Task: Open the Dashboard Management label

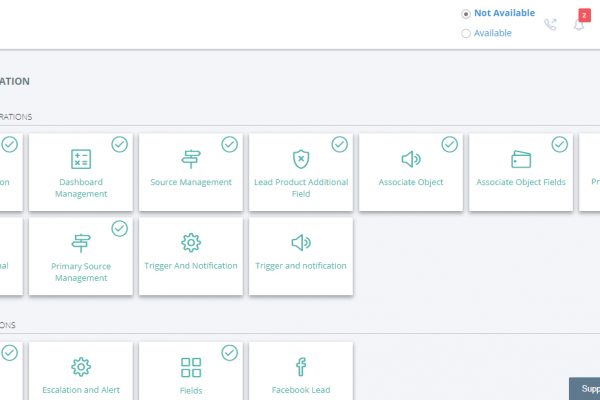Action: (81, 188)
